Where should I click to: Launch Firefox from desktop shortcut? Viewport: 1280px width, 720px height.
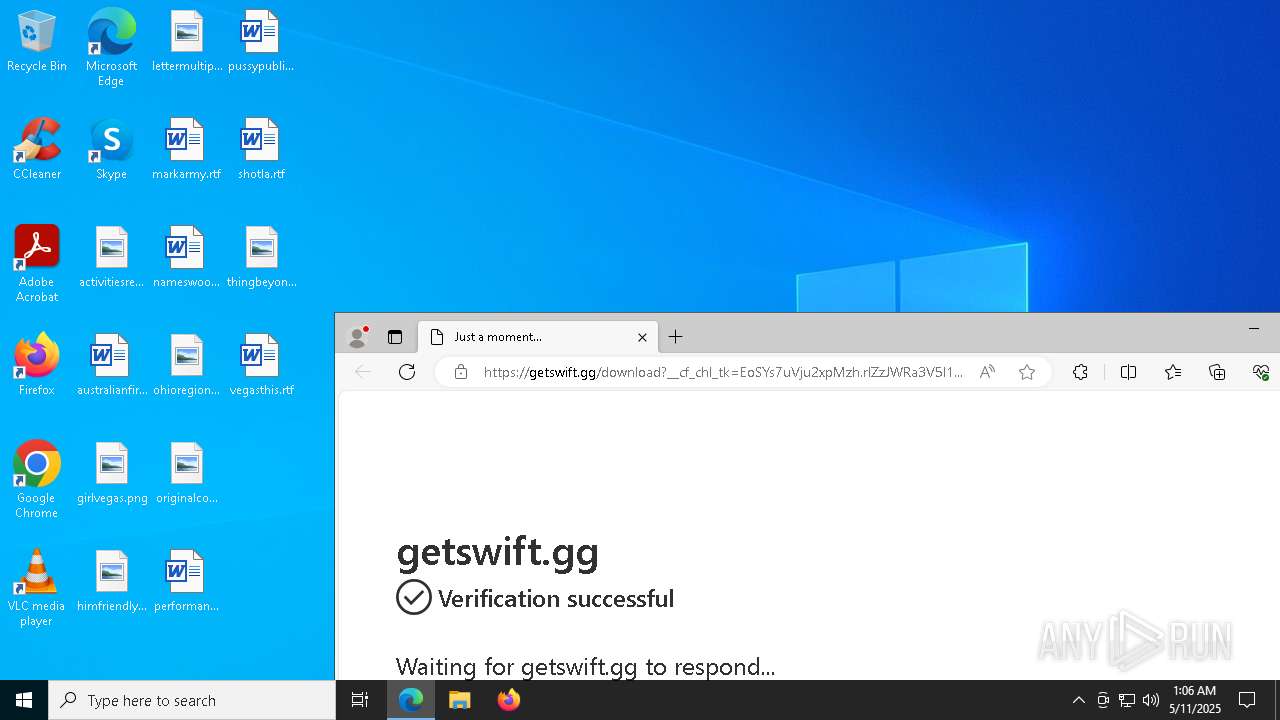(x=37, y=366)
